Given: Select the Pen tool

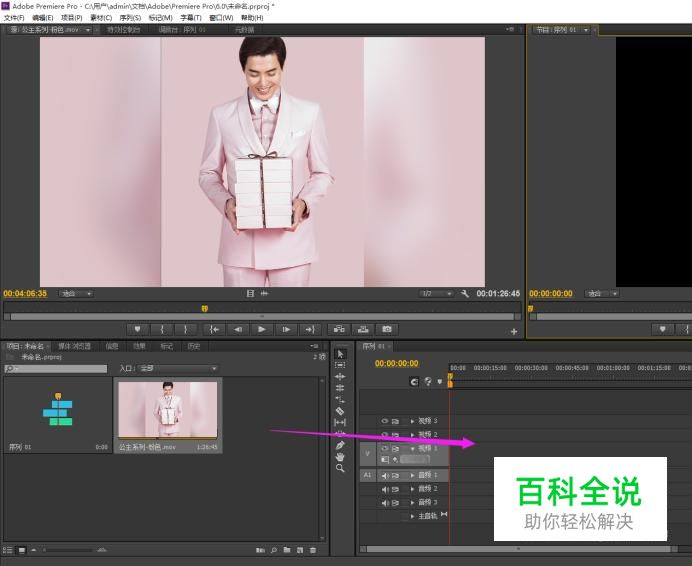Looking at the screenshot, I should pos(340,445).
